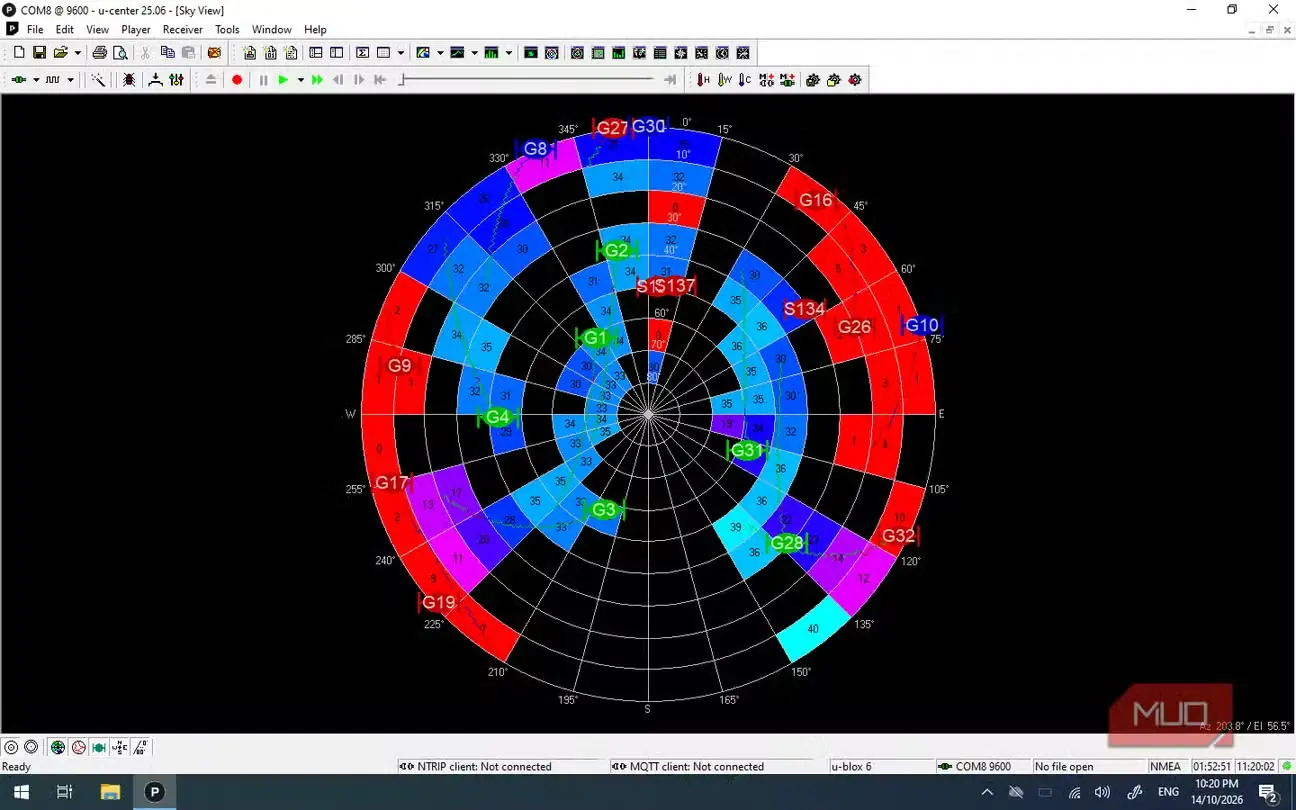Viewport: 1296px width, 810px height.
Task: Trigger a Hotstart with the red H icon
Action: coord(703,80)
